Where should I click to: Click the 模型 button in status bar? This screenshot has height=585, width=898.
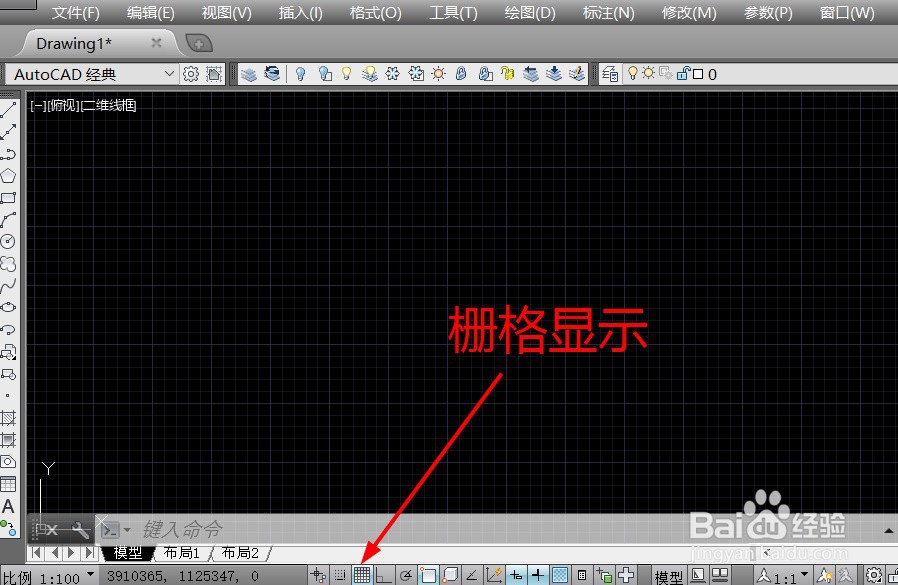tap(668, 576)
